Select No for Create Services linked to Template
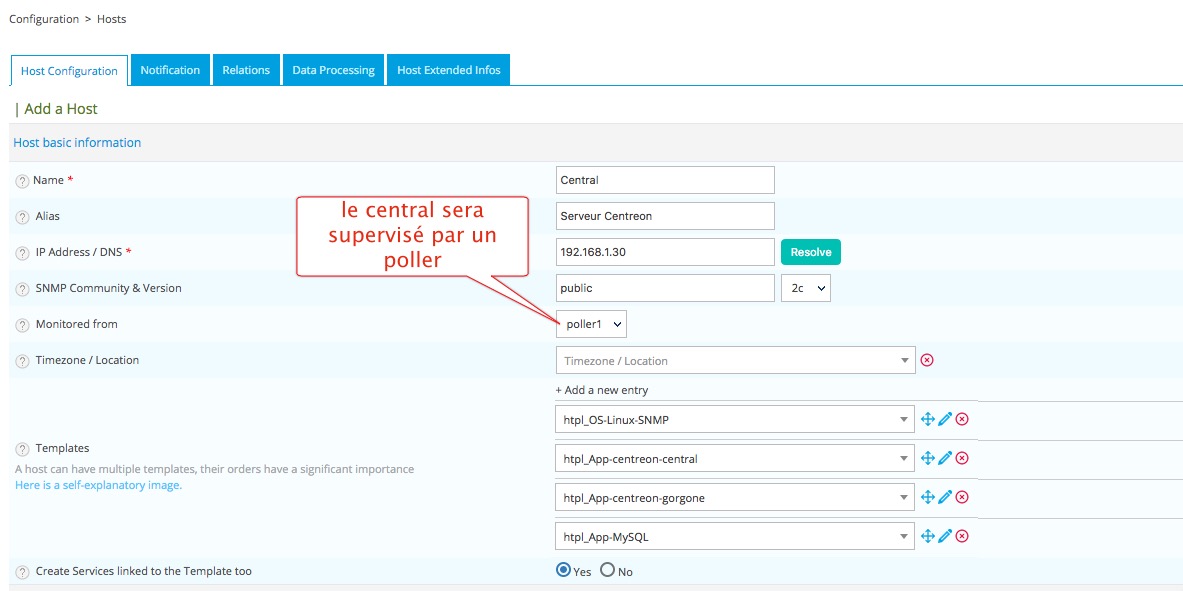 (607, 571)
